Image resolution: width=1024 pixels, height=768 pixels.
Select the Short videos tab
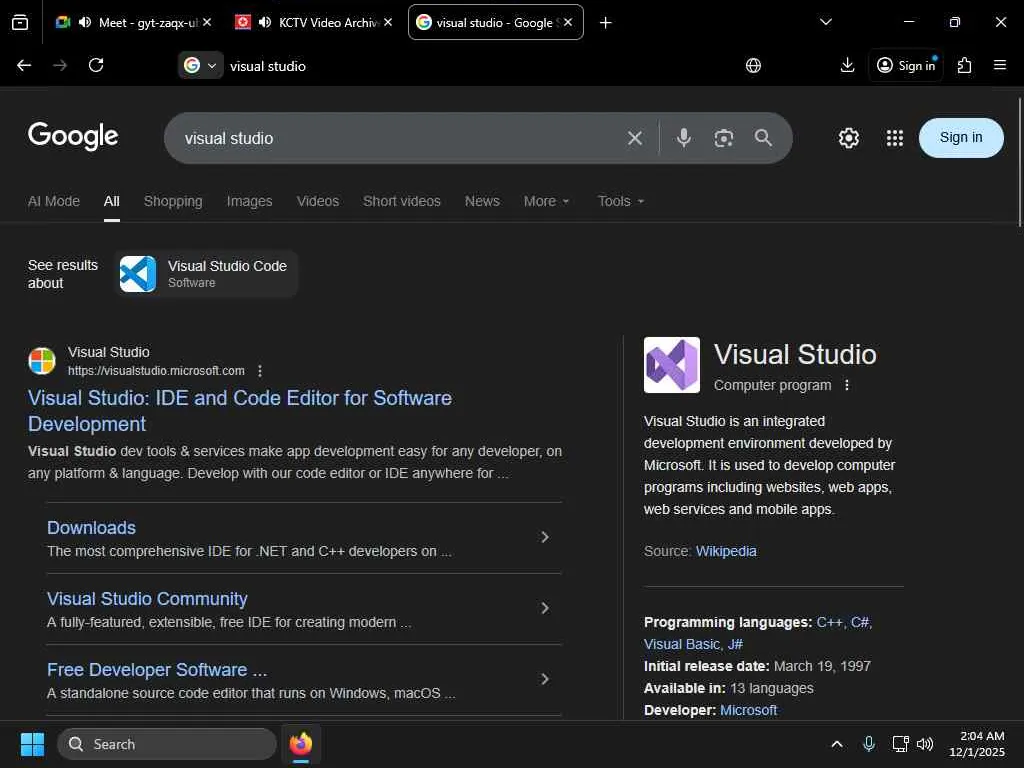[x=402, y=201]
